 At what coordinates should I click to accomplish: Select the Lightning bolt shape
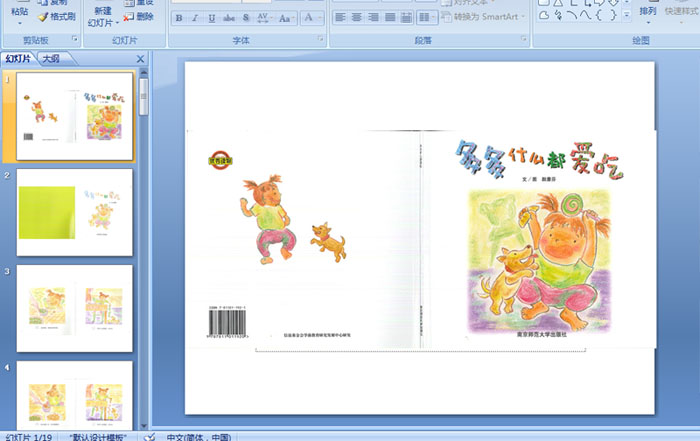point(558,15)
